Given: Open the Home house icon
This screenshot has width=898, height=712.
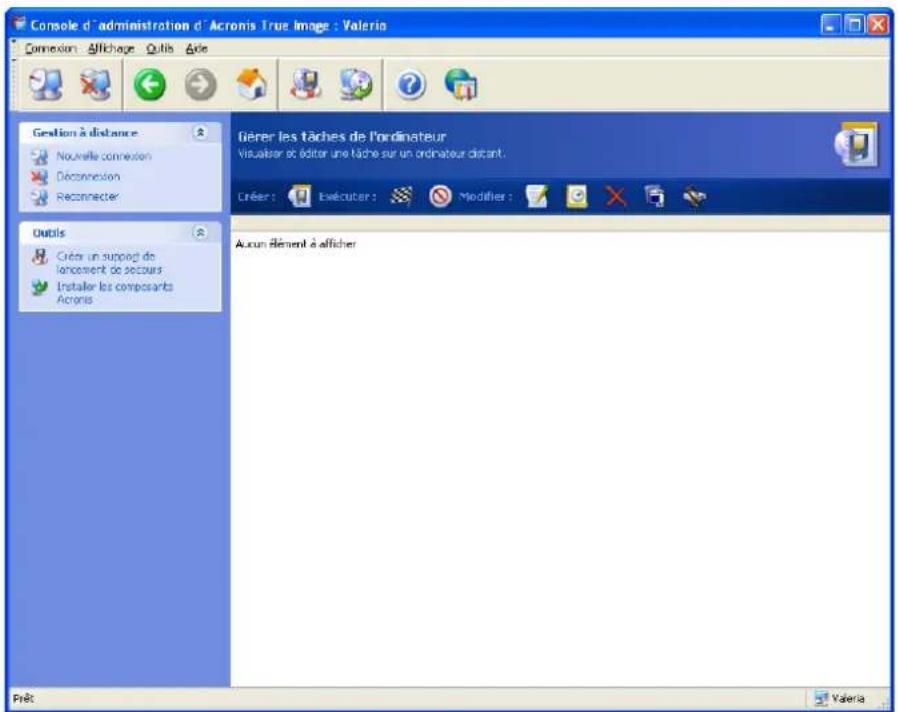Looking at the screenshot, I should (251, 84).
